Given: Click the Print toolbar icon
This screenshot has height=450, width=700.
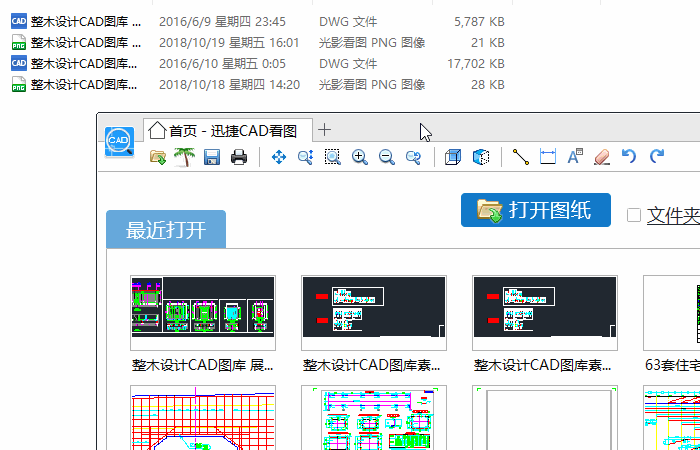Looking at the screenshot, I should coord(239,157).
